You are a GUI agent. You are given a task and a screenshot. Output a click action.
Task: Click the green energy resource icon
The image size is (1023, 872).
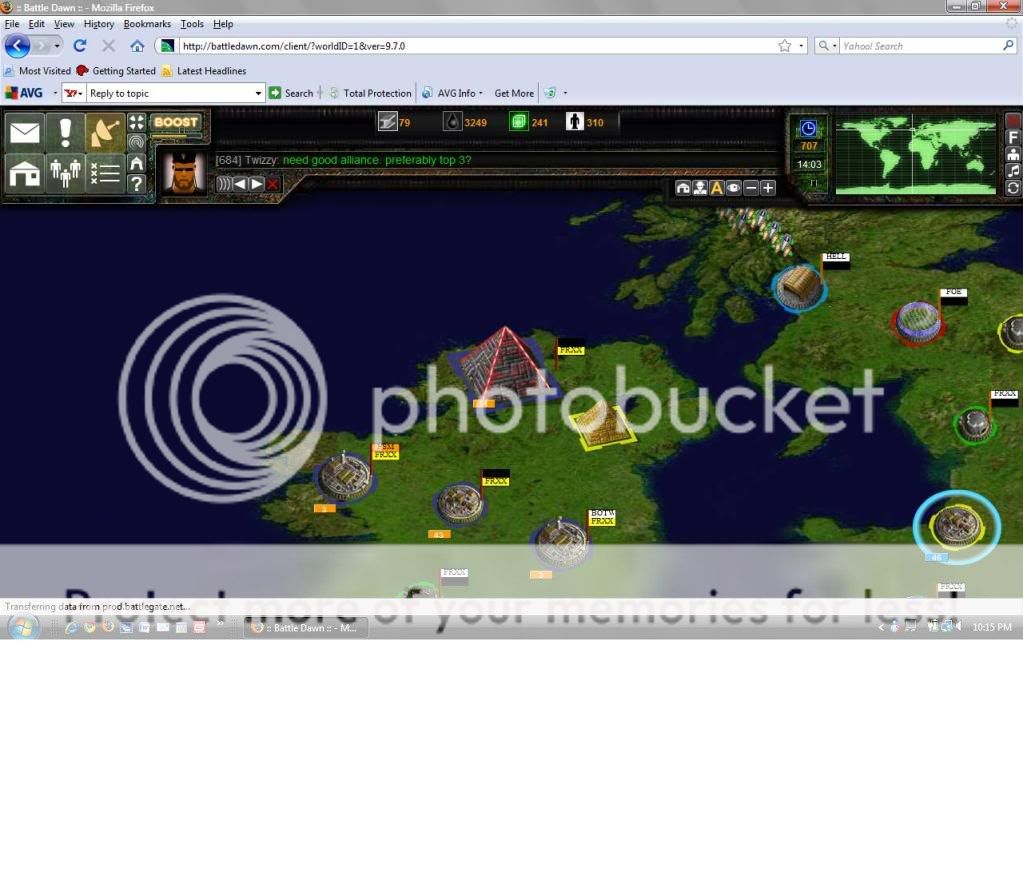click(x=519, y=122)
